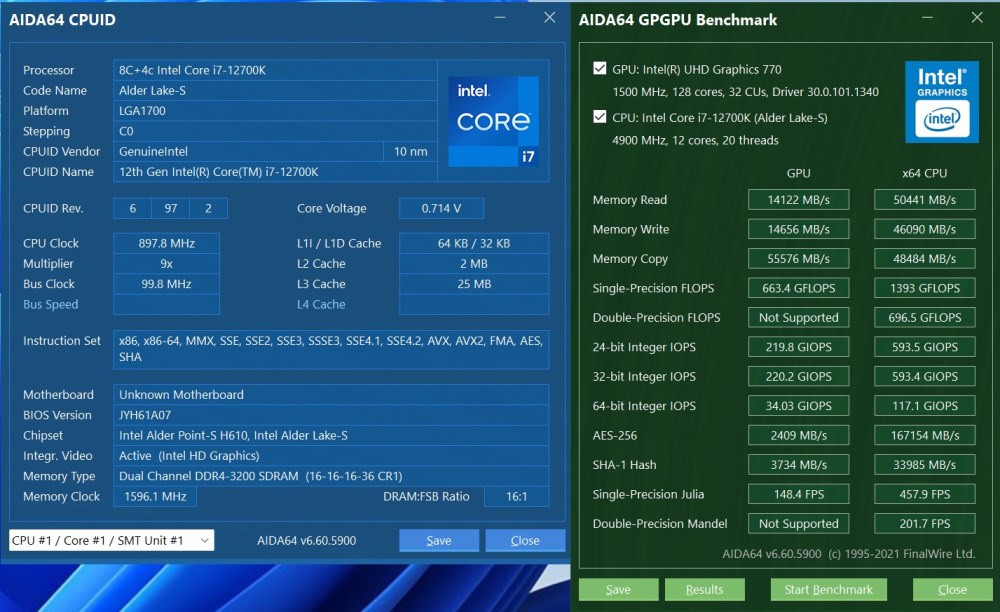Click CPU Double-Precision result 696.5 GFLOPS
The height and width of the screenshot is (612, 1000).
[x=925, y=317]
